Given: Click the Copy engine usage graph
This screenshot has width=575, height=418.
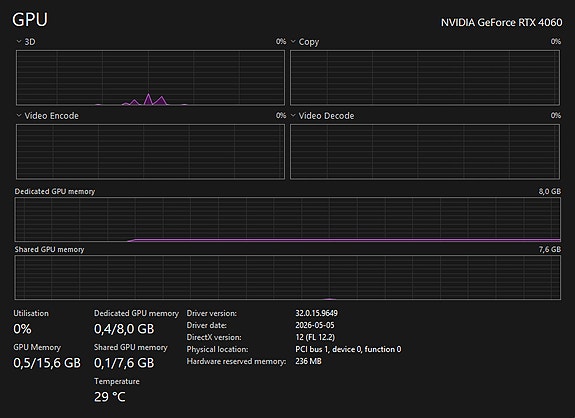Looking at the screenshot, I should click(425, 78).
